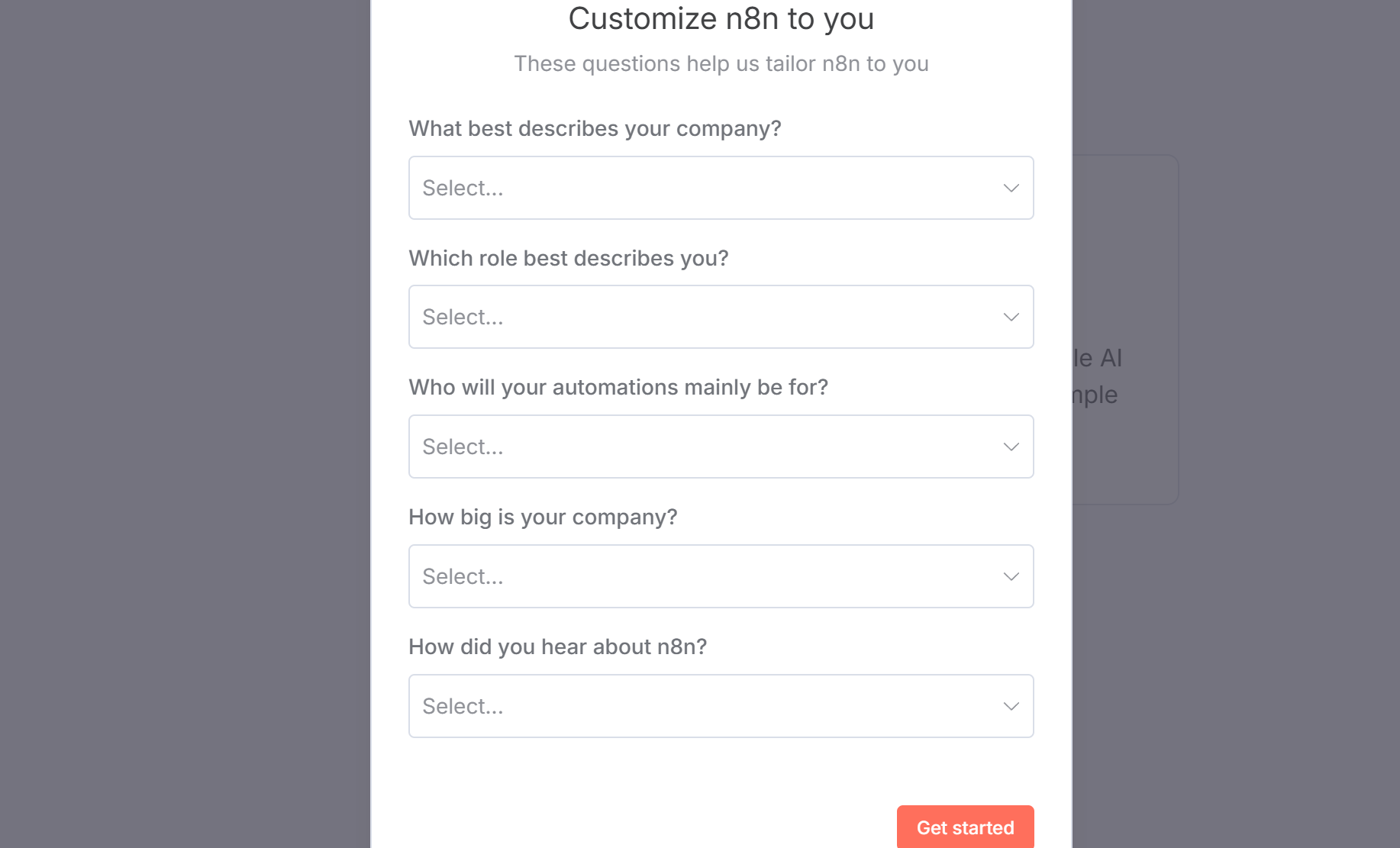Open 'Who will your automations mainly be for?' select
1400x848 pixels.
coord(721,447)
